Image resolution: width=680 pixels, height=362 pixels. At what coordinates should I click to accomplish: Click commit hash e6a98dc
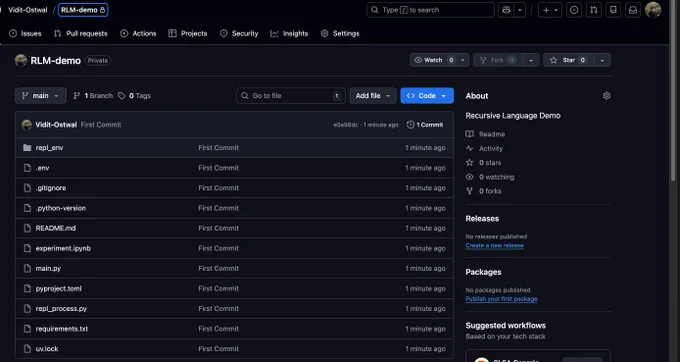346,125
